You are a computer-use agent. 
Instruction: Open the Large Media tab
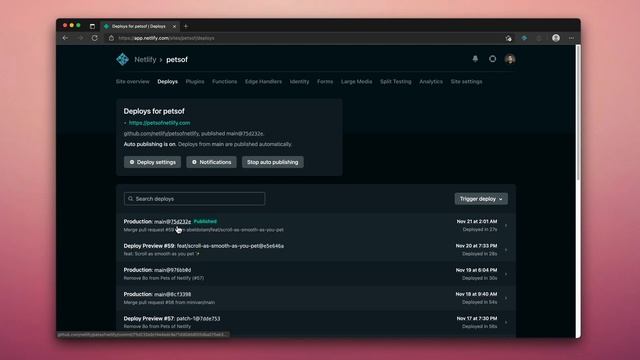tap(356, 82)
